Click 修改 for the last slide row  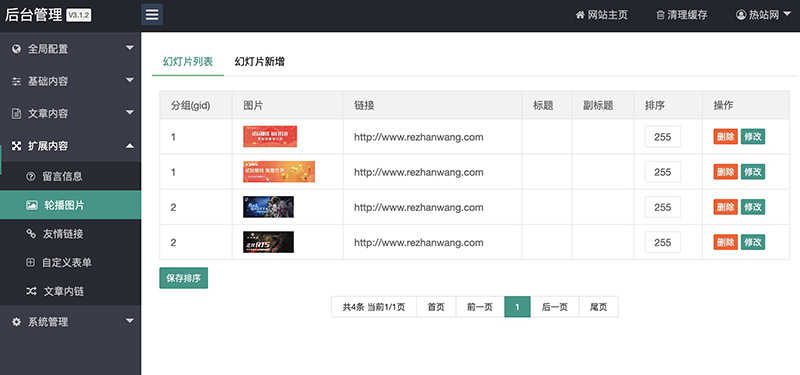[753, 242]
